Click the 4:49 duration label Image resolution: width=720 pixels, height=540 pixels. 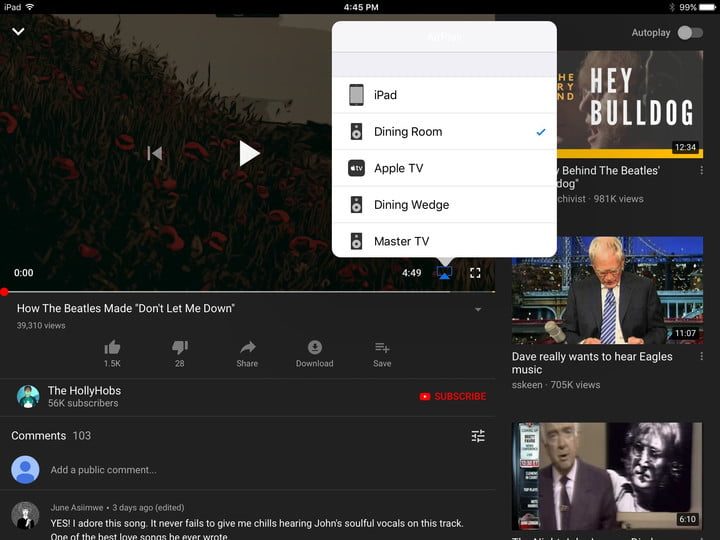coord(411,273)
